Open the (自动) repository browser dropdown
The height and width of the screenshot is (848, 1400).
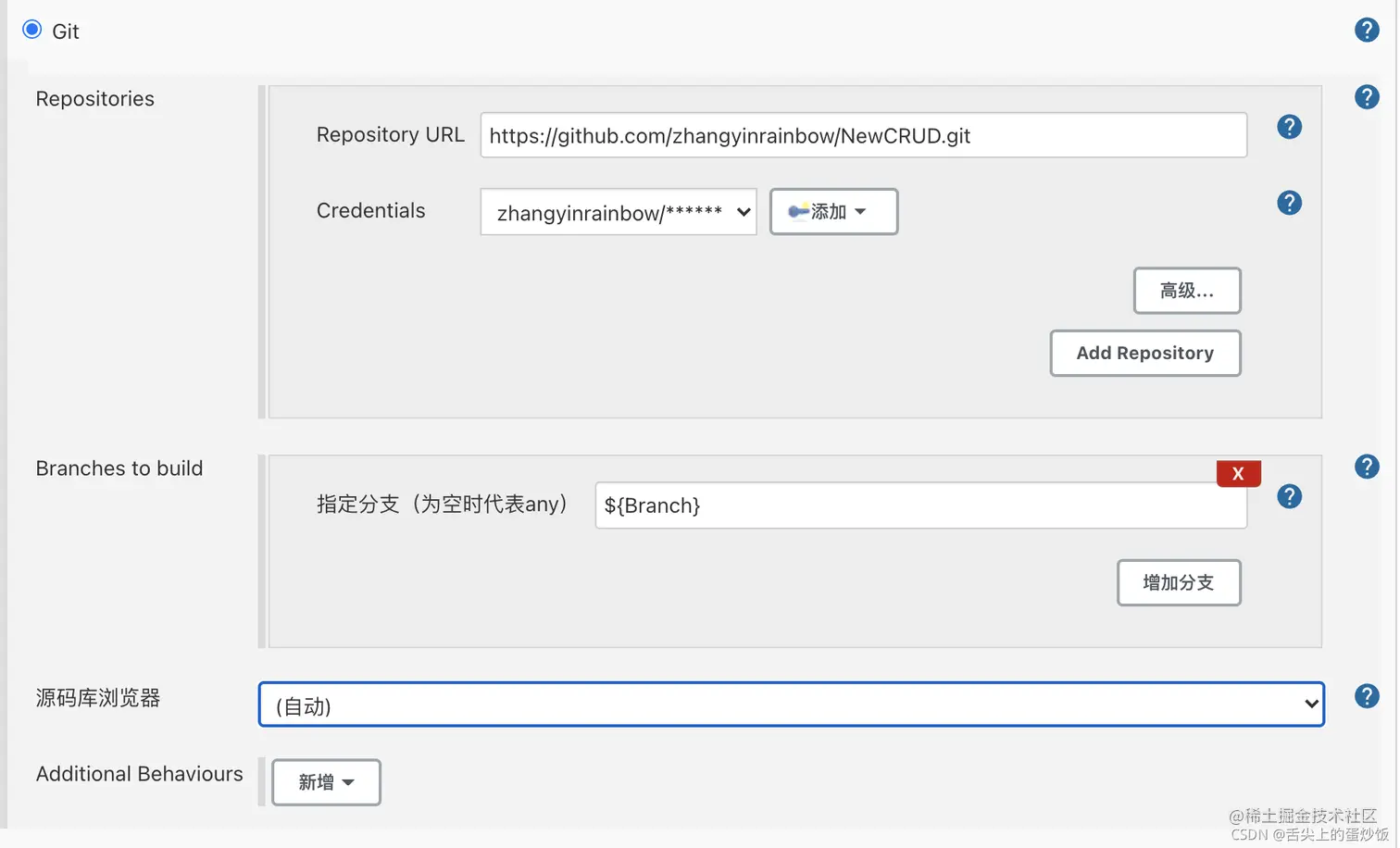tap(791, 705)
